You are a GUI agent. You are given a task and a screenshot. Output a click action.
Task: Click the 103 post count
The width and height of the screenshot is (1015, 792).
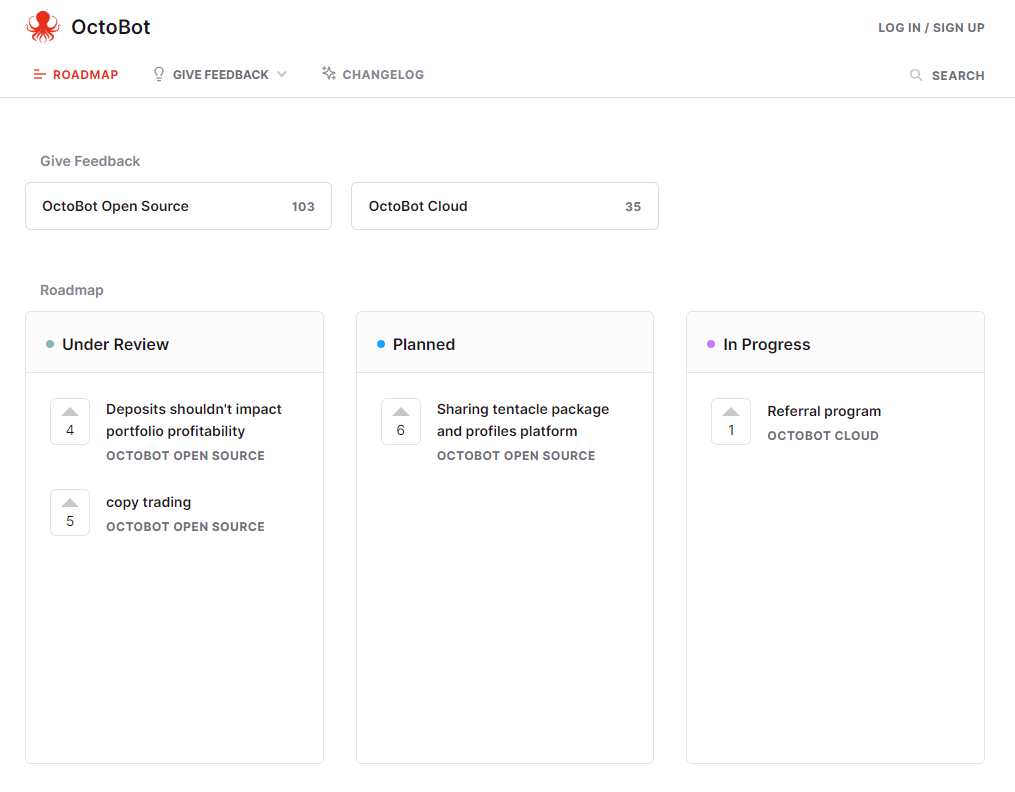point(303,206)
